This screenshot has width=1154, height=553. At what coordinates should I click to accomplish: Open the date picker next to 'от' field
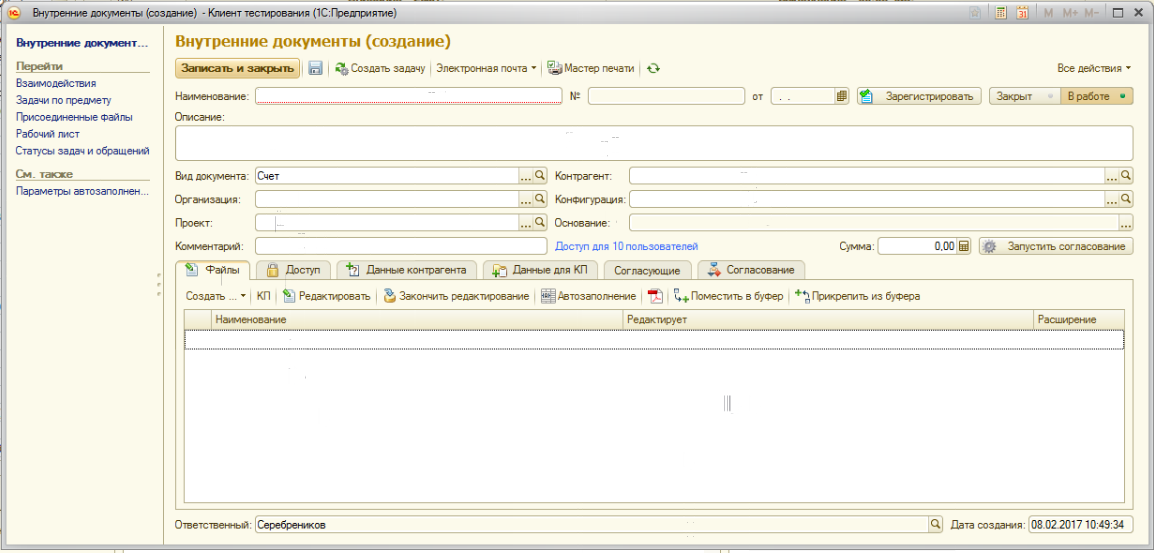(842, 97)
